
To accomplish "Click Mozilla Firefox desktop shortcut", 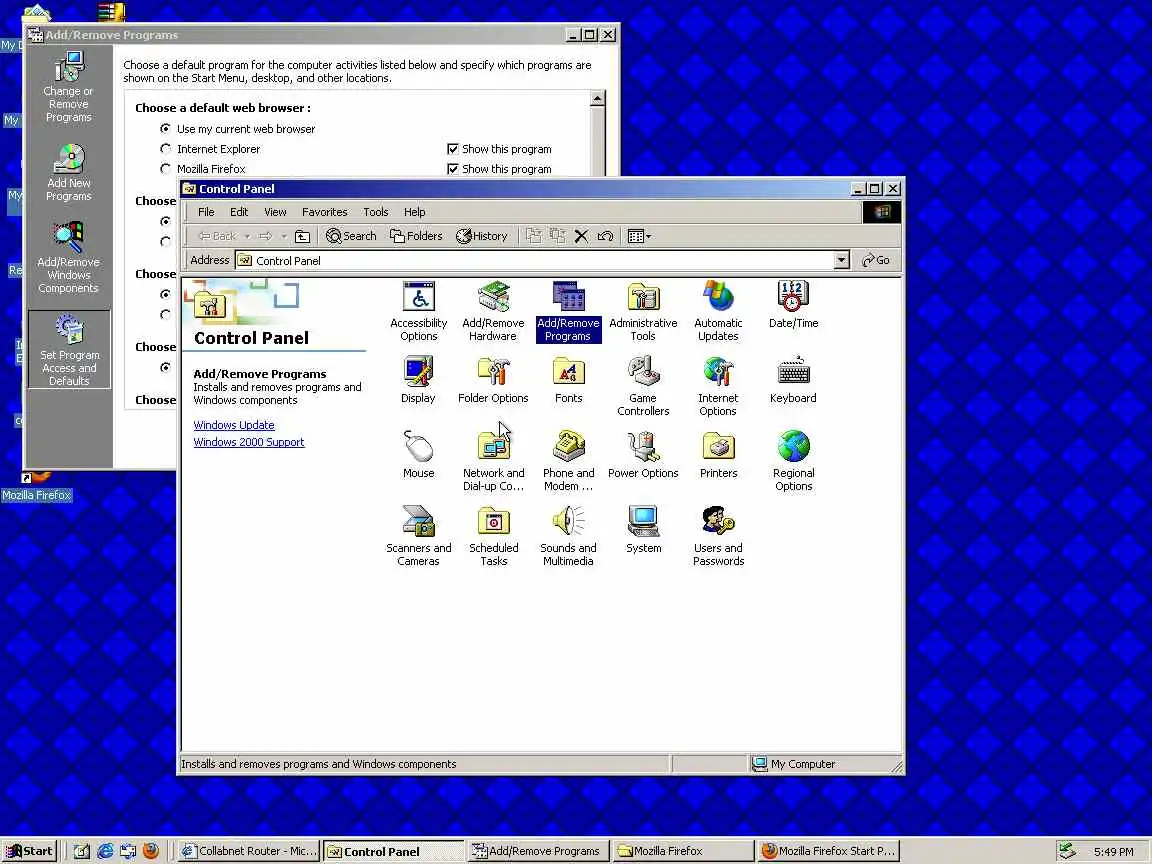I will click(x=37, y=486).
